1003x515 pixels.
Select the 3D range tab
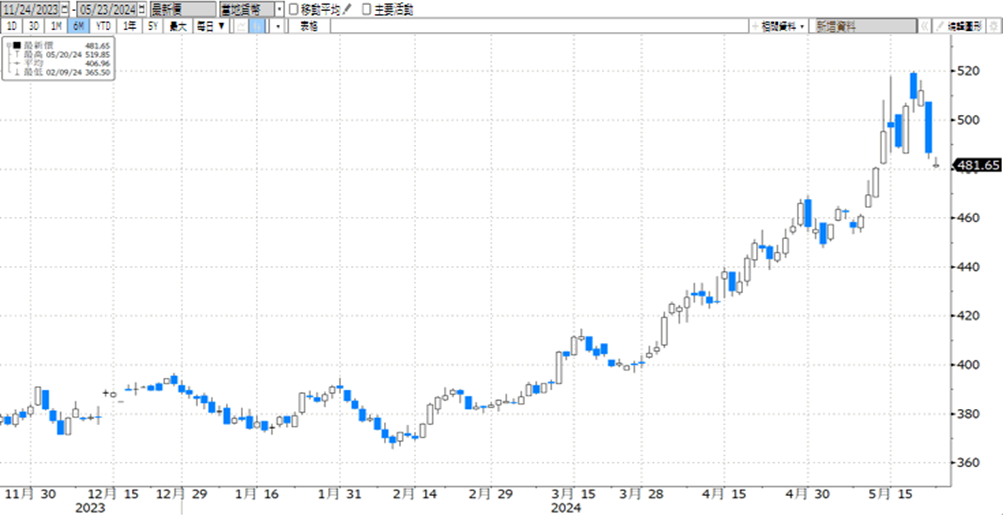point(33,26)
